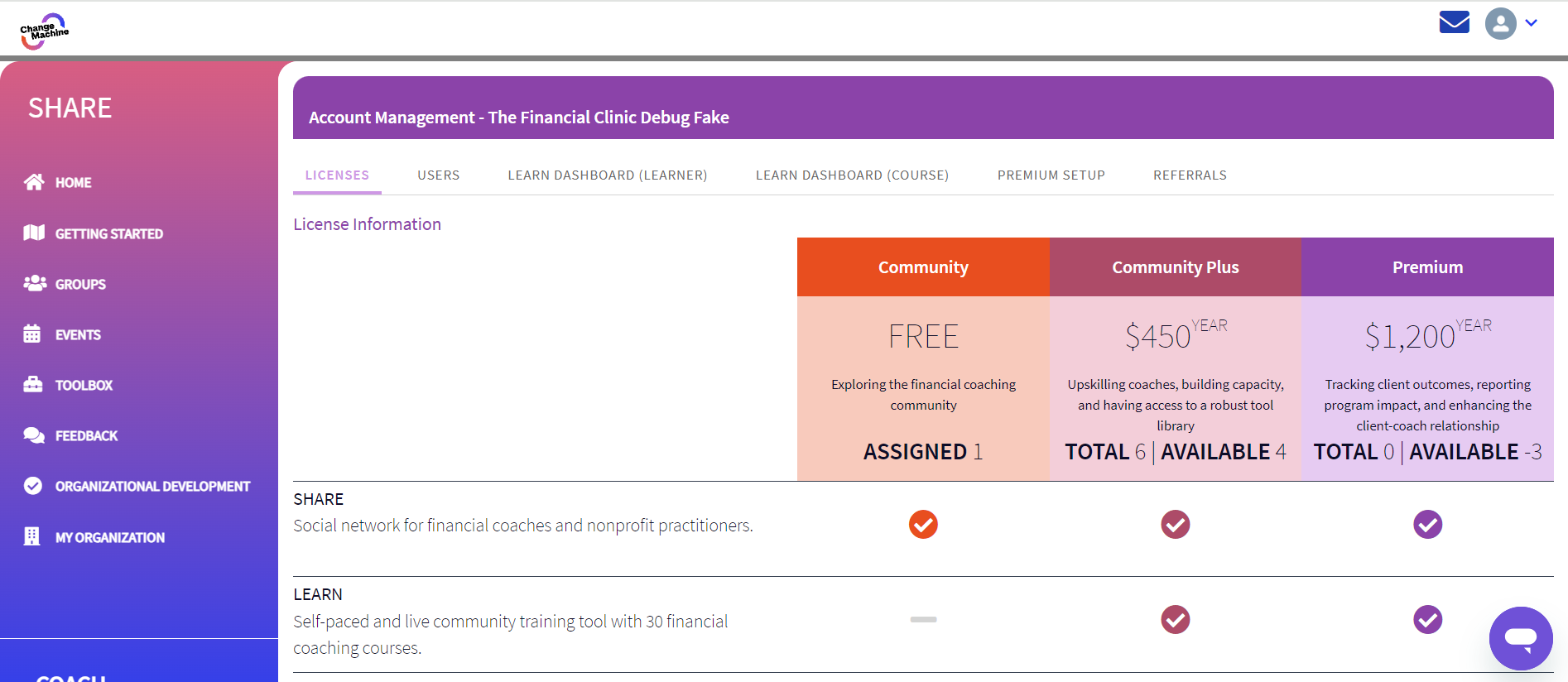The height and width of the screenshot is (682, 1568).
Task: Switch to the REFERRALS tab
Action: (x=1190, y=175)
